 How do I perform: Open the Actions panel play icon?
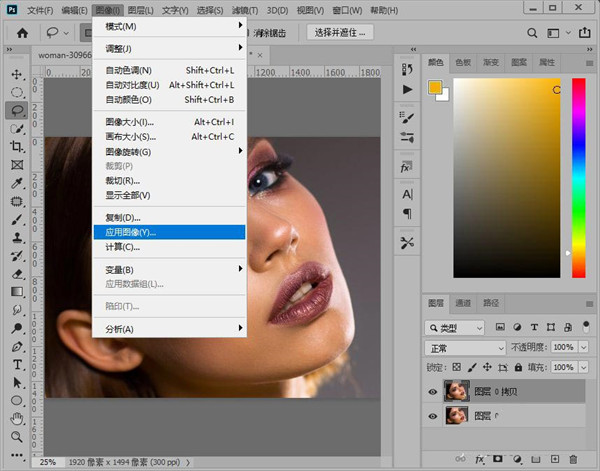(407, 90)
